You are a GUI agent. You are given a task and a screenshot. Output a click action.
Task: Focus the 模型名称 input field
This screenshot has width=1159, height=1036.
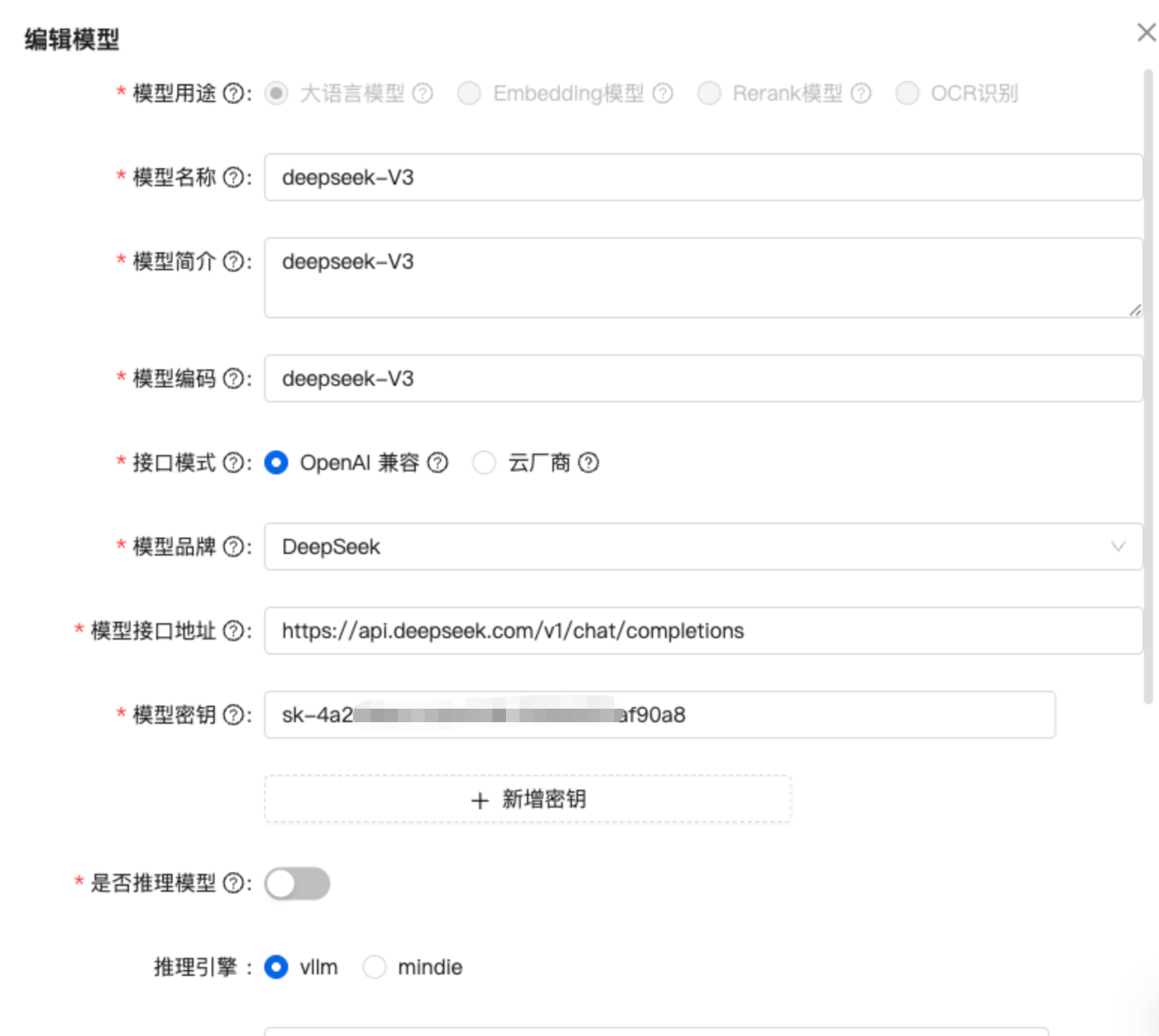(x=703, y=177)
